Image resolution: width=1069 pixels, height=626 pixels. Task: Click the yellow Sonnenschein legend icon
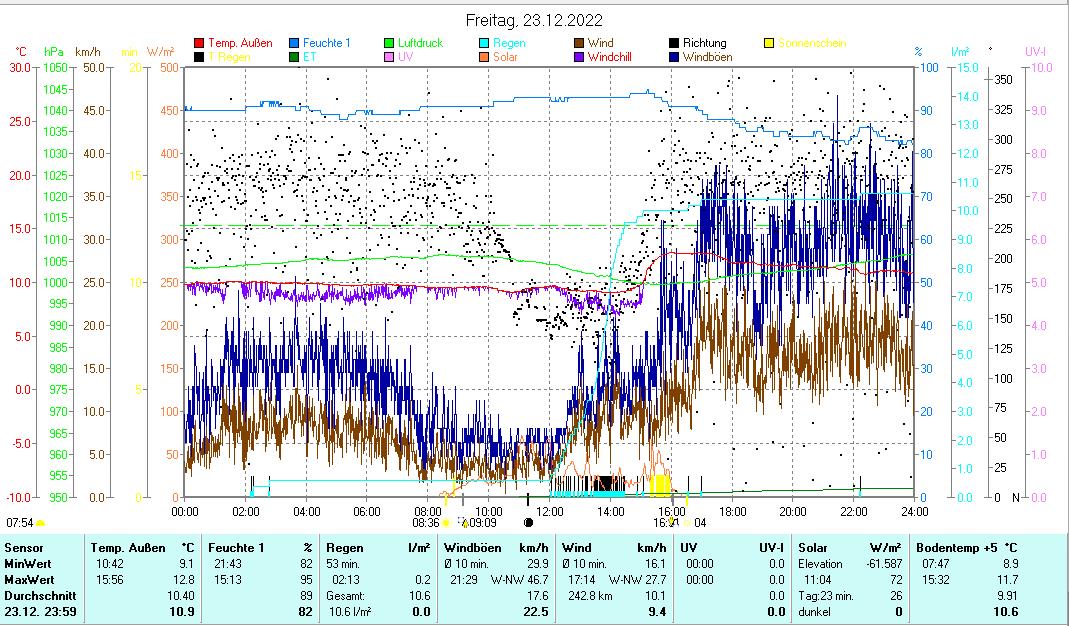click(769, 44)
